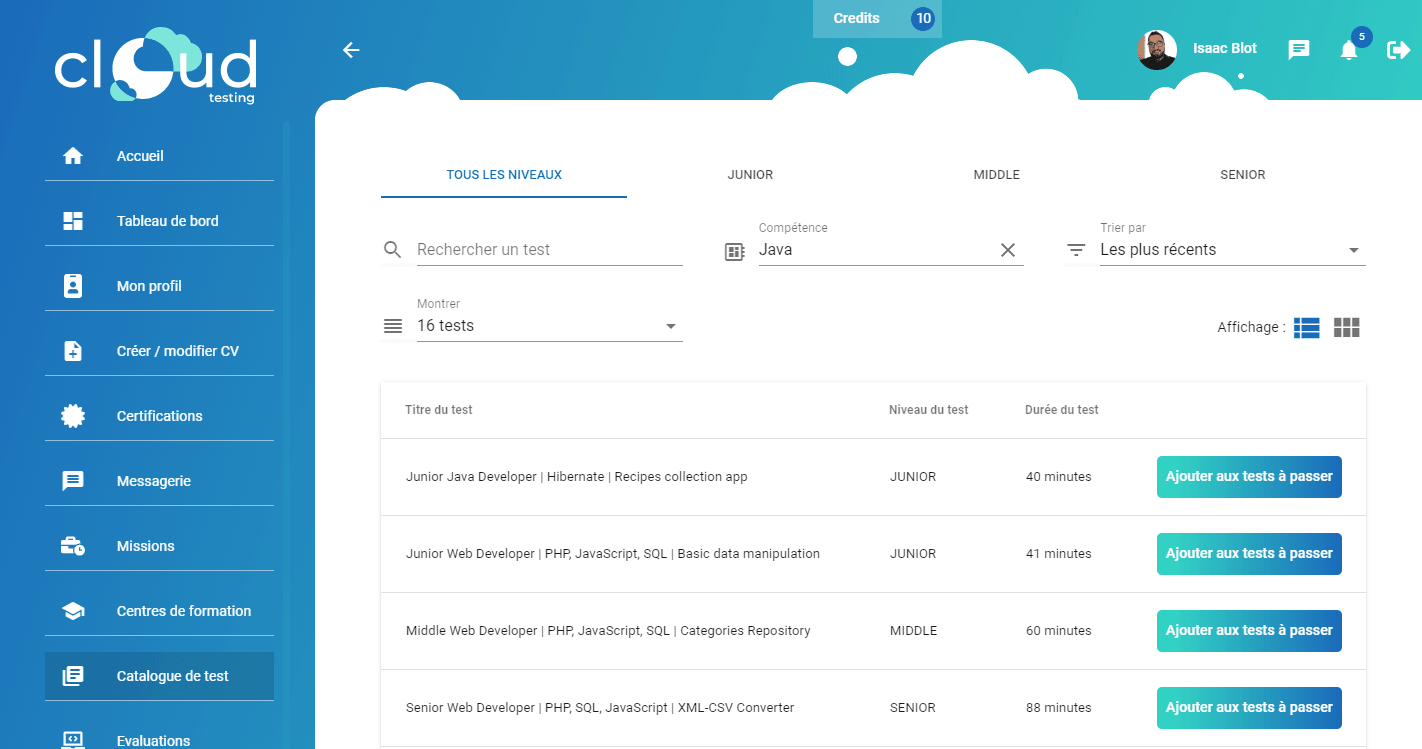This screenshot has width=1422, height=749.
Task: Open Créer / modifier CV menu item
Action: coord(159,351)
